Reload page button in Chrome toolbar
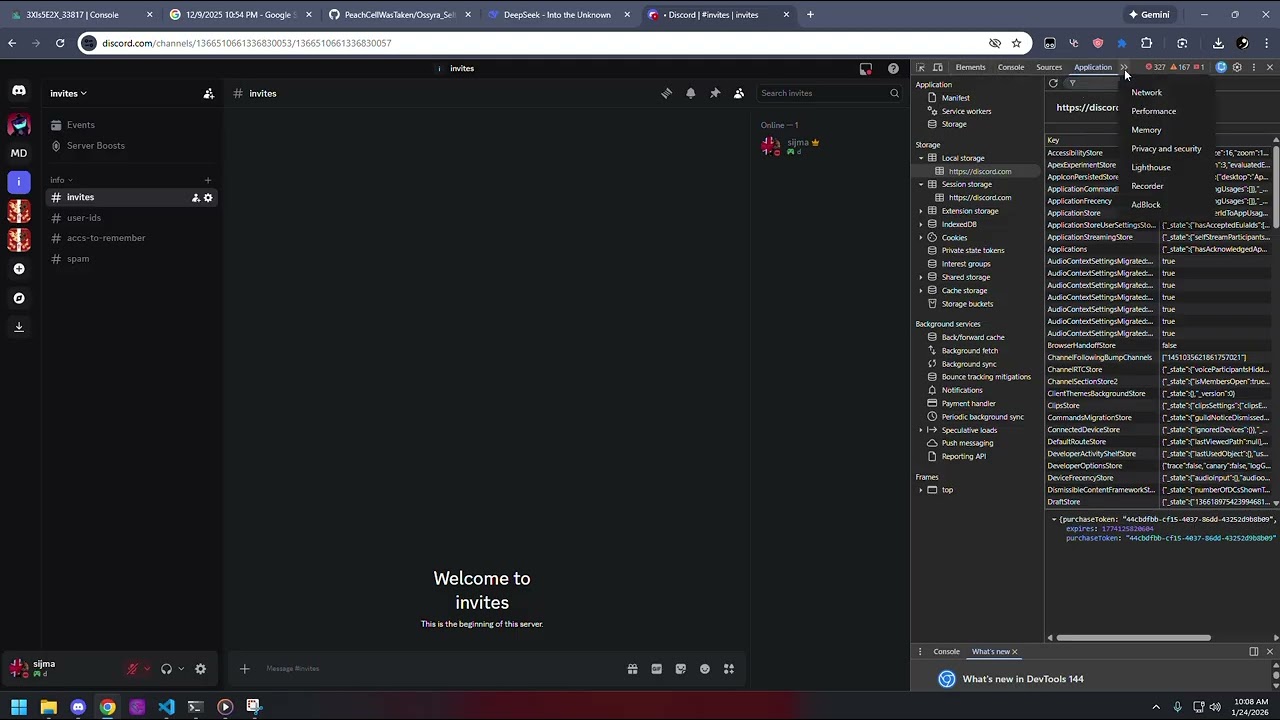This screenshot has width=1280, height=720. point(60,43)
